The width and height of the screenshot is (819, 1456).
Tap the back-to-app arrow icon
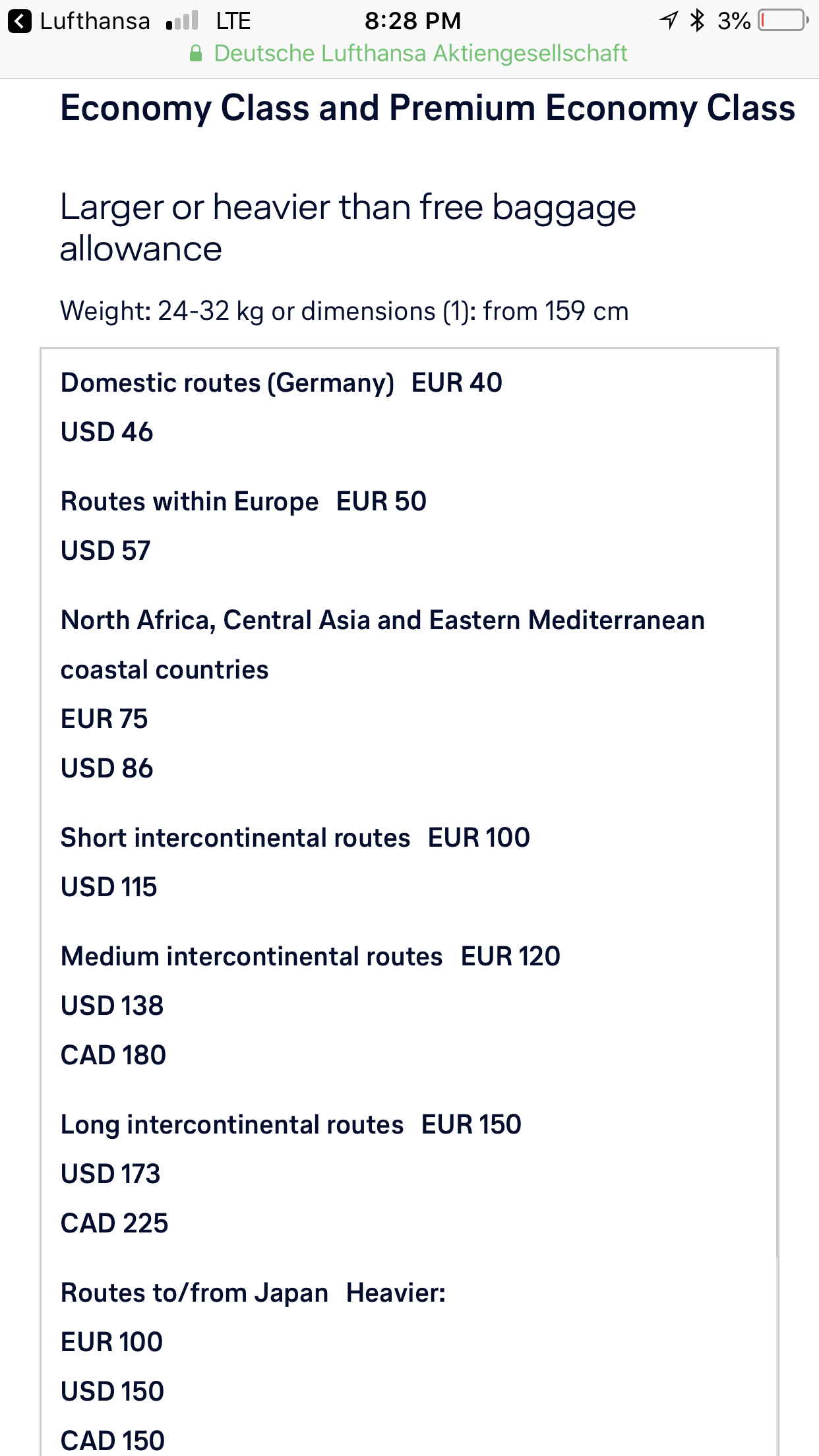20,21
